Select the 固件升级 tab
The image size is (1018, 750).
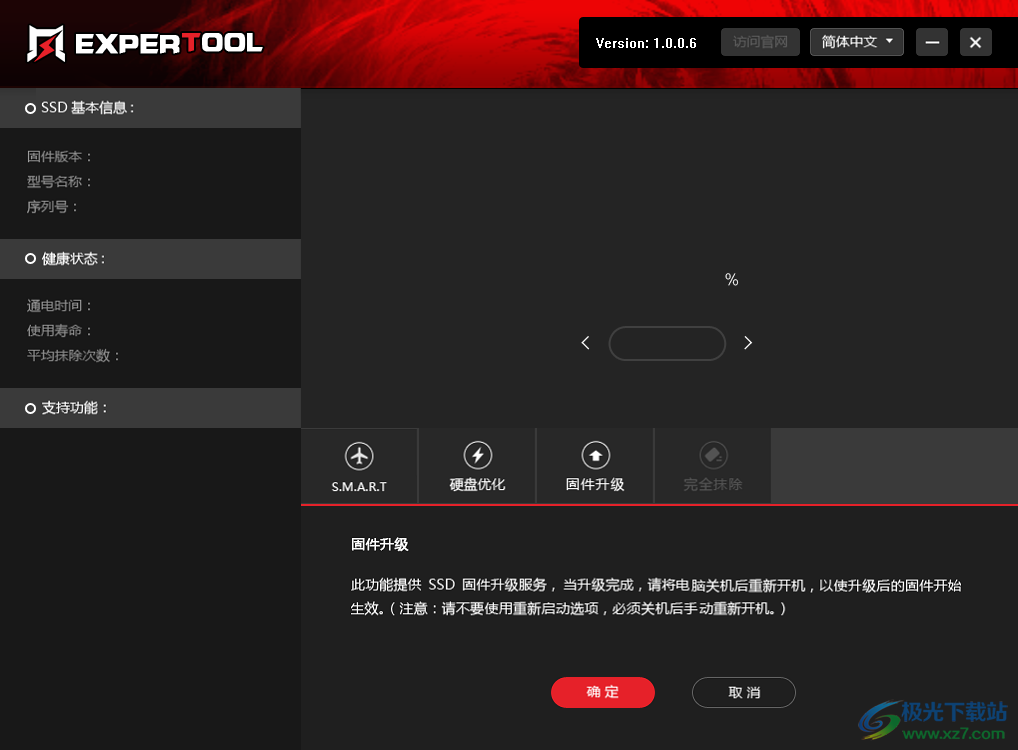595,466
